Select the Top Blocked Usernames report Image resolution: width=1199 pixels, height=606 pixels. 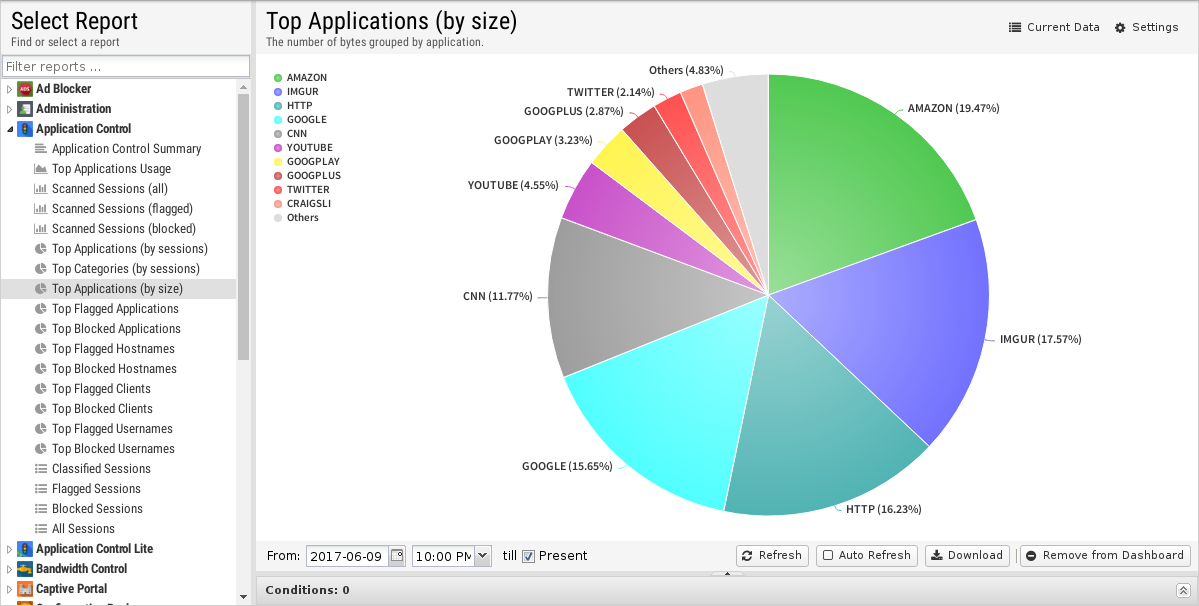pos(113,449)
